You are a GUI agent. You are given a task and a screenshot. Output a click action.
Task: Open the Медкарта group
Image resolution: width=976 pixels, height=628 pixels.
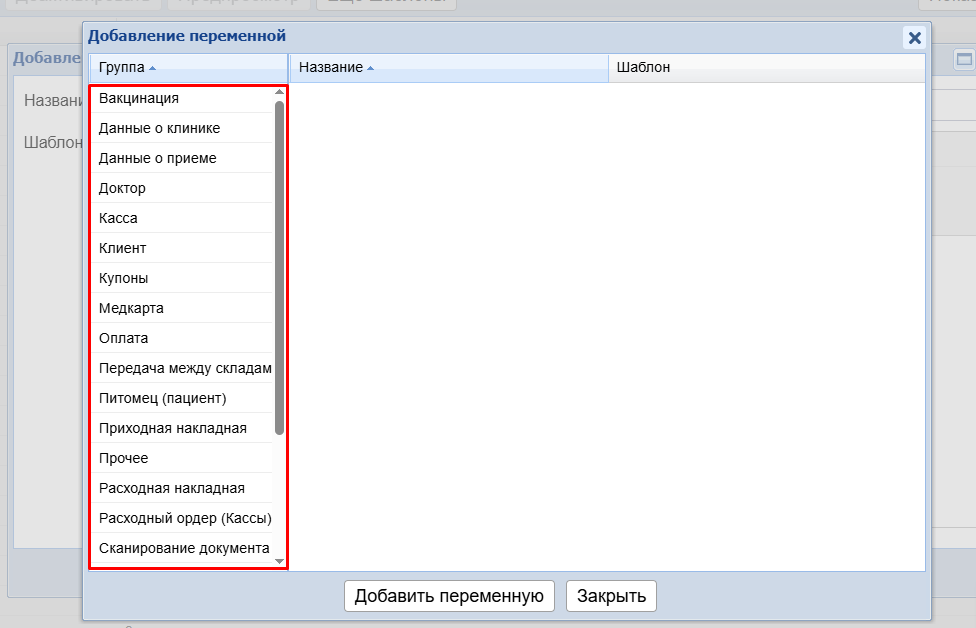point(131,308)
